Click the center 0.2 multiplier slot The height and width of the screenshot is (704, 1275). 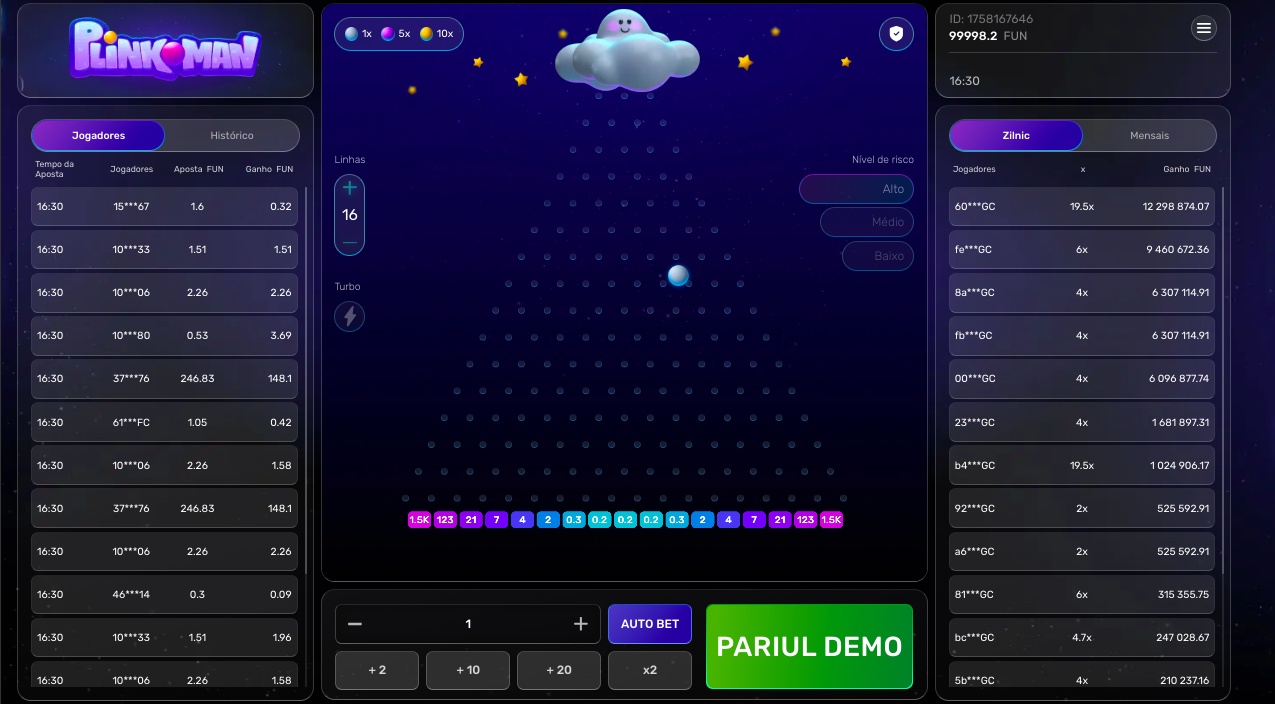tap(625, 520)
